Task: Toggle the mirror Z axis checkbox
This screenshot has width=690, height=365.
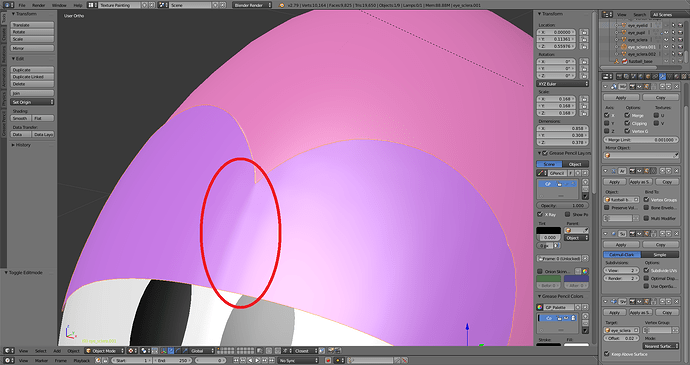Action: point(607,131)
